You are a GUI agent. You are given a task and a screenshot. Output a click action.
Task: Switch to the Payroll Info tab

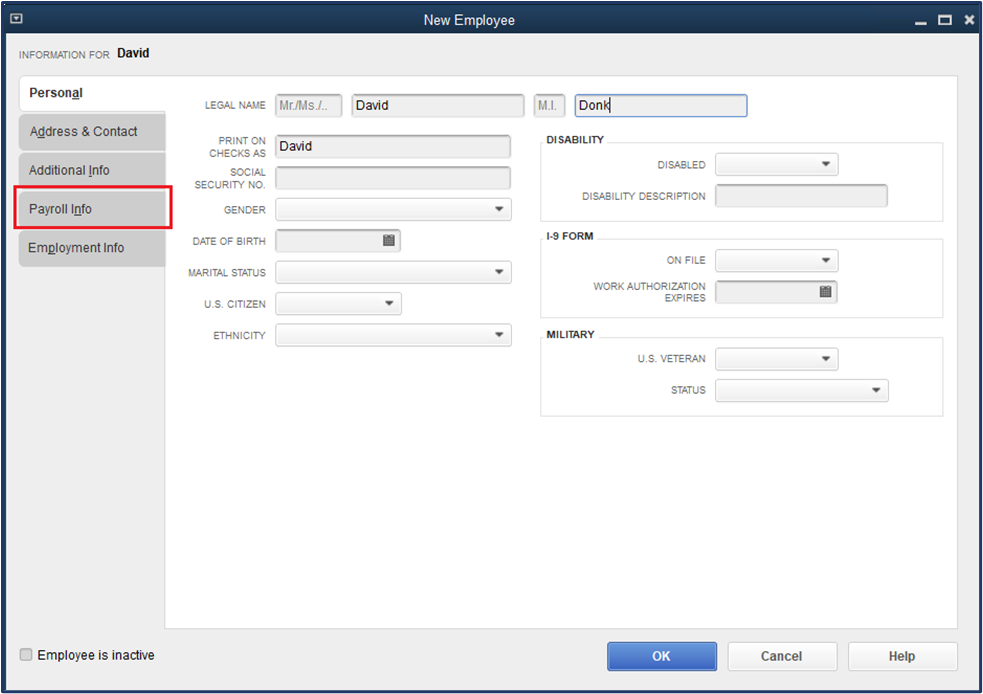point(92,209)
